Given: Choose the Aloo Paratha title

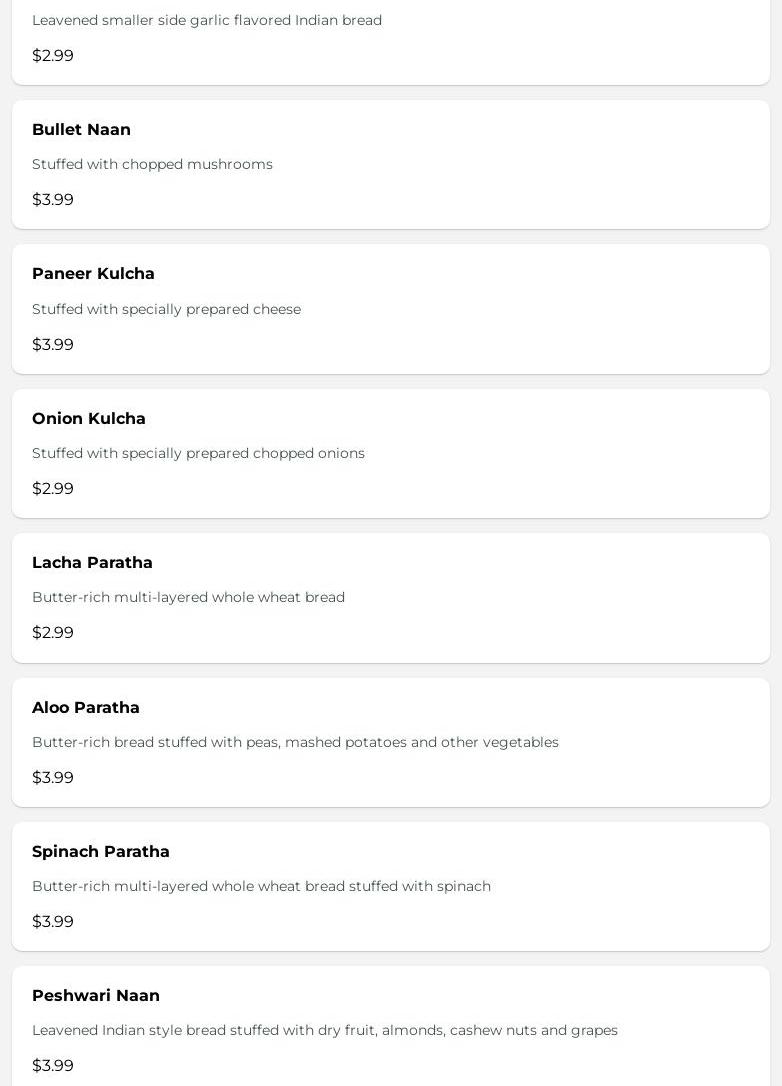Looking at the screenshot, I should pos(86,708).
